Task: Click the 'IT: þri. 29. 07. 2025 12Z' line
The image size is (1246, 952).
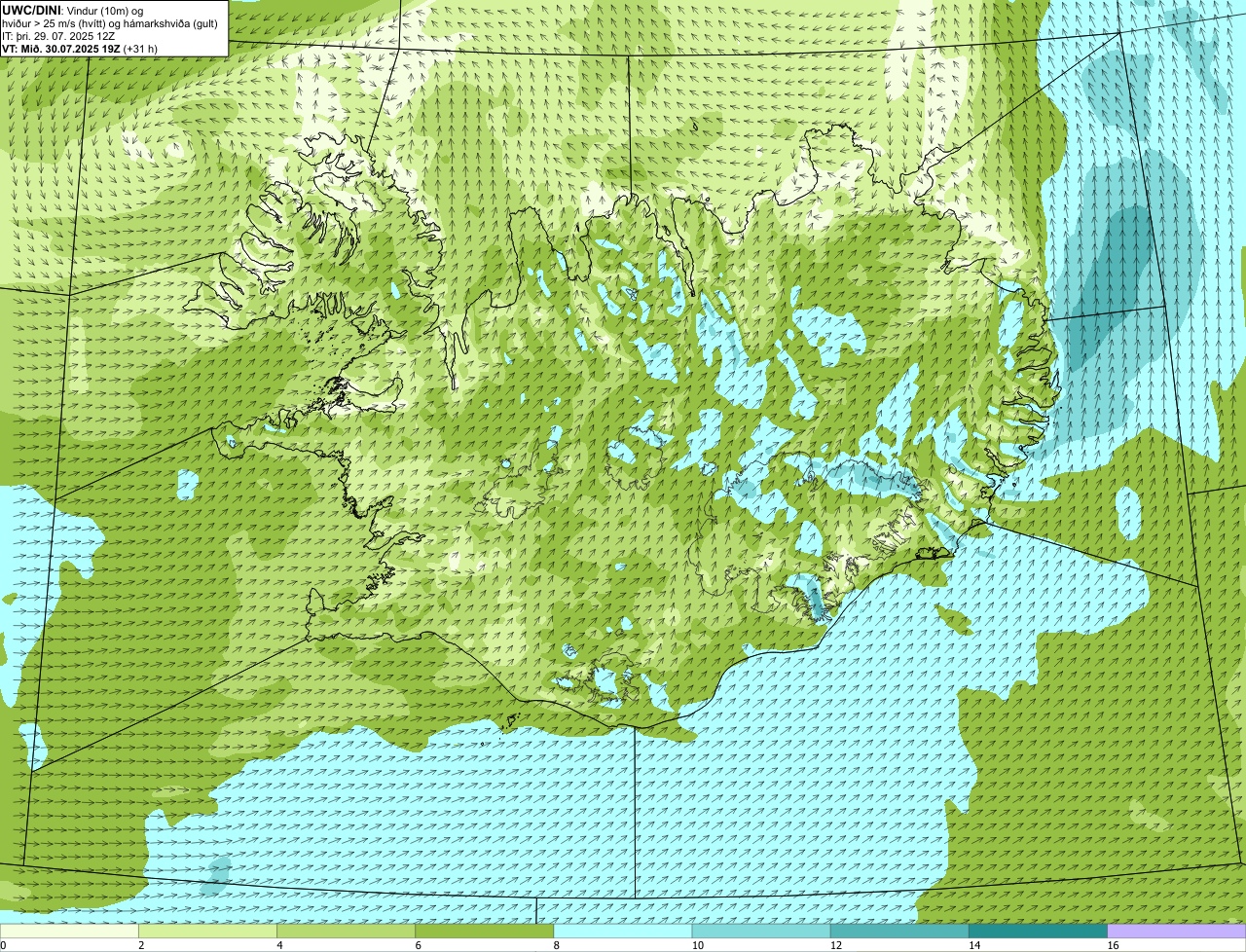Action: pyautogui.click(x=59, y=35)
